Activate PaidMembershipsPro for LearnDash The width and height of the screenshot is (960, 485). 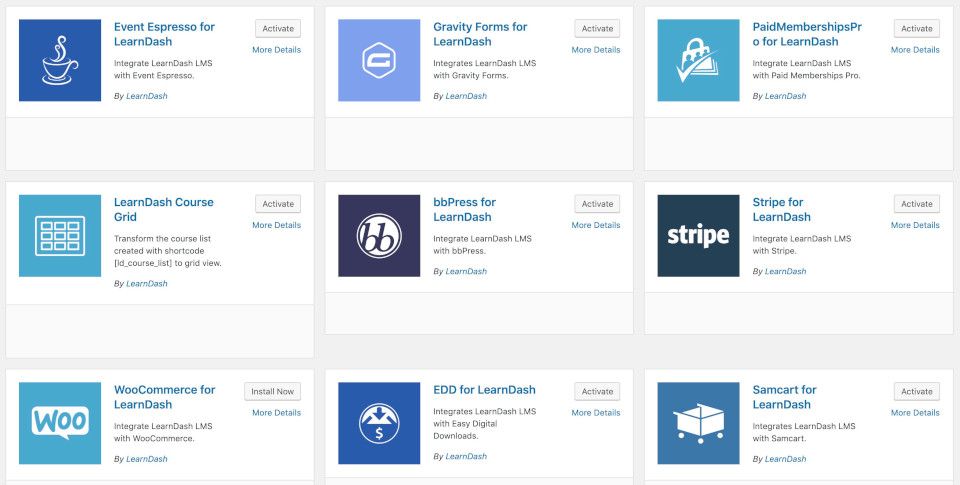(x=917, y=29)
